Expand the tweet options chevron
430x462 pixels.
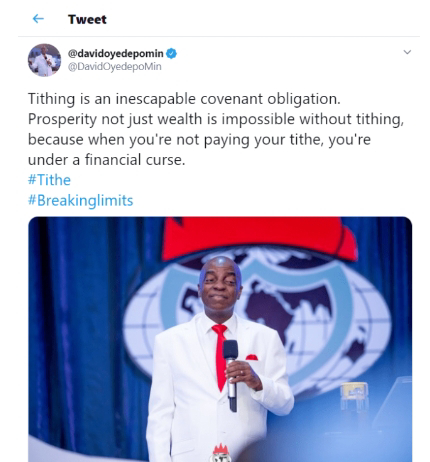(407, 52)
